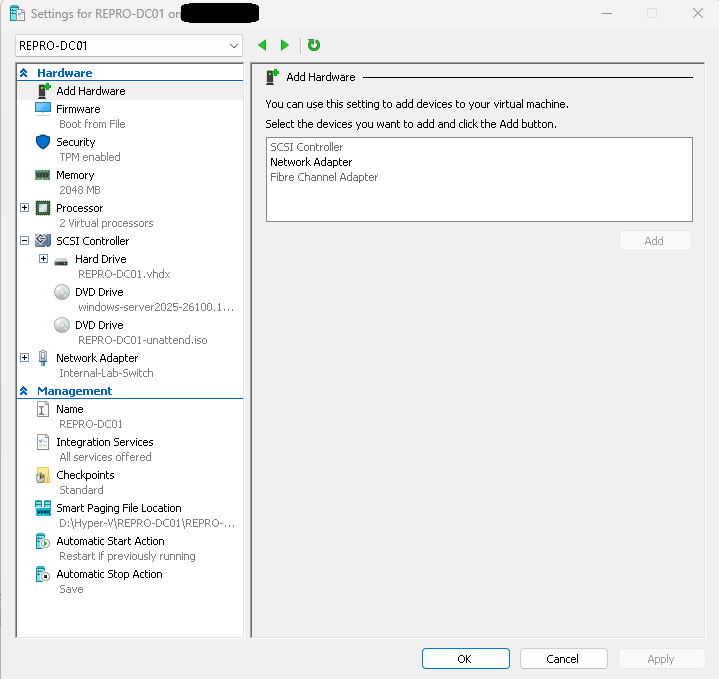Viewport: 719px width, 679px height.
Task: Open the REPRO-DC01 virtual machine dropdown
Action: click(x=129, y=46)
